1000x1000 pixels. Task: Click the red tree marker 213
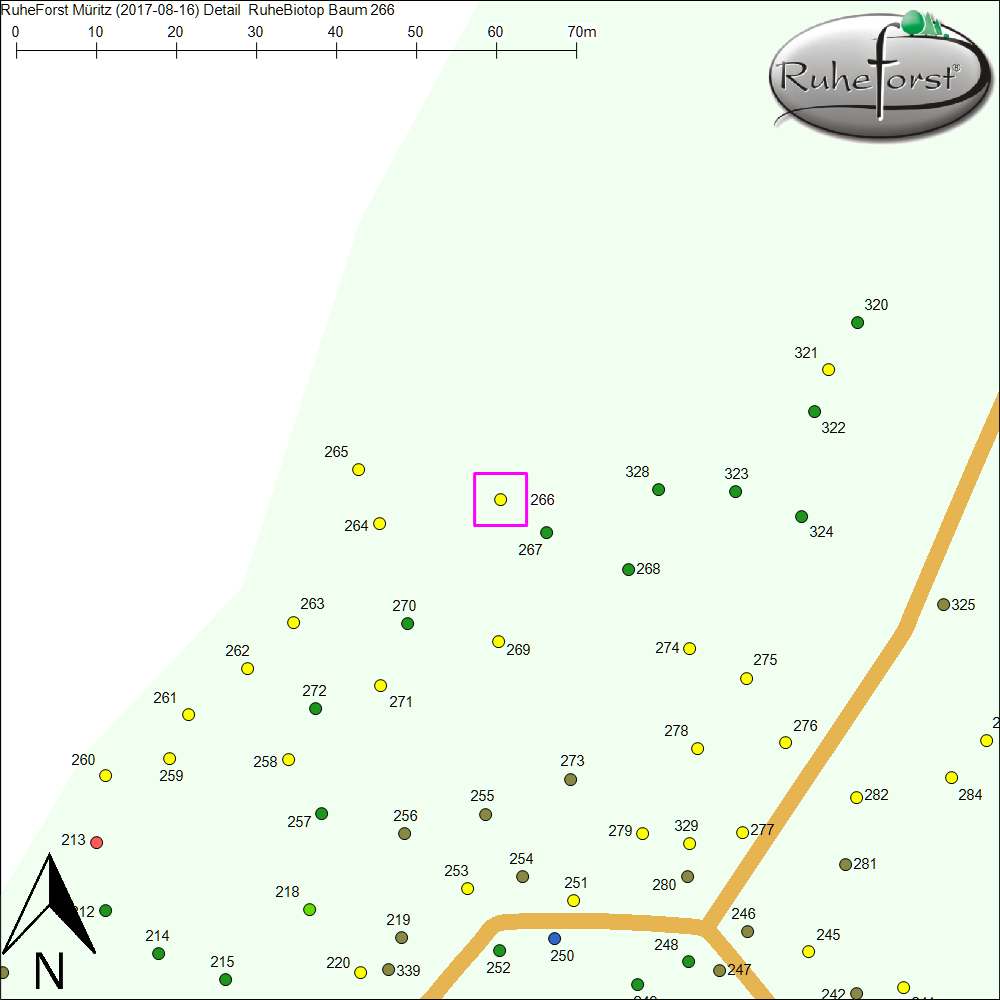coord(97,842)
